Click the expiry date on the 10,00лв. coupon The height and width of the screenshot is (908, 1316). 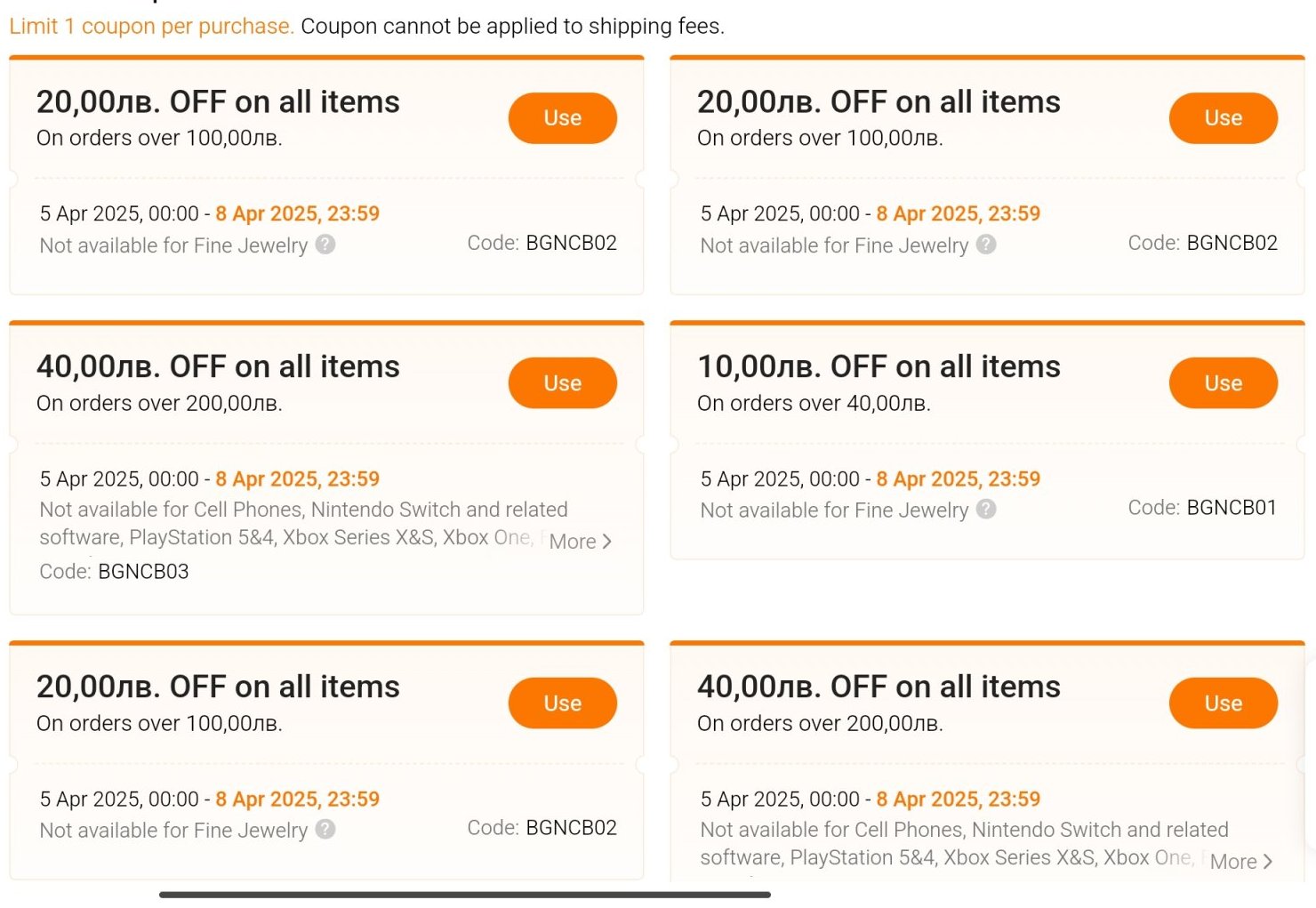click(x=958, y=479)
